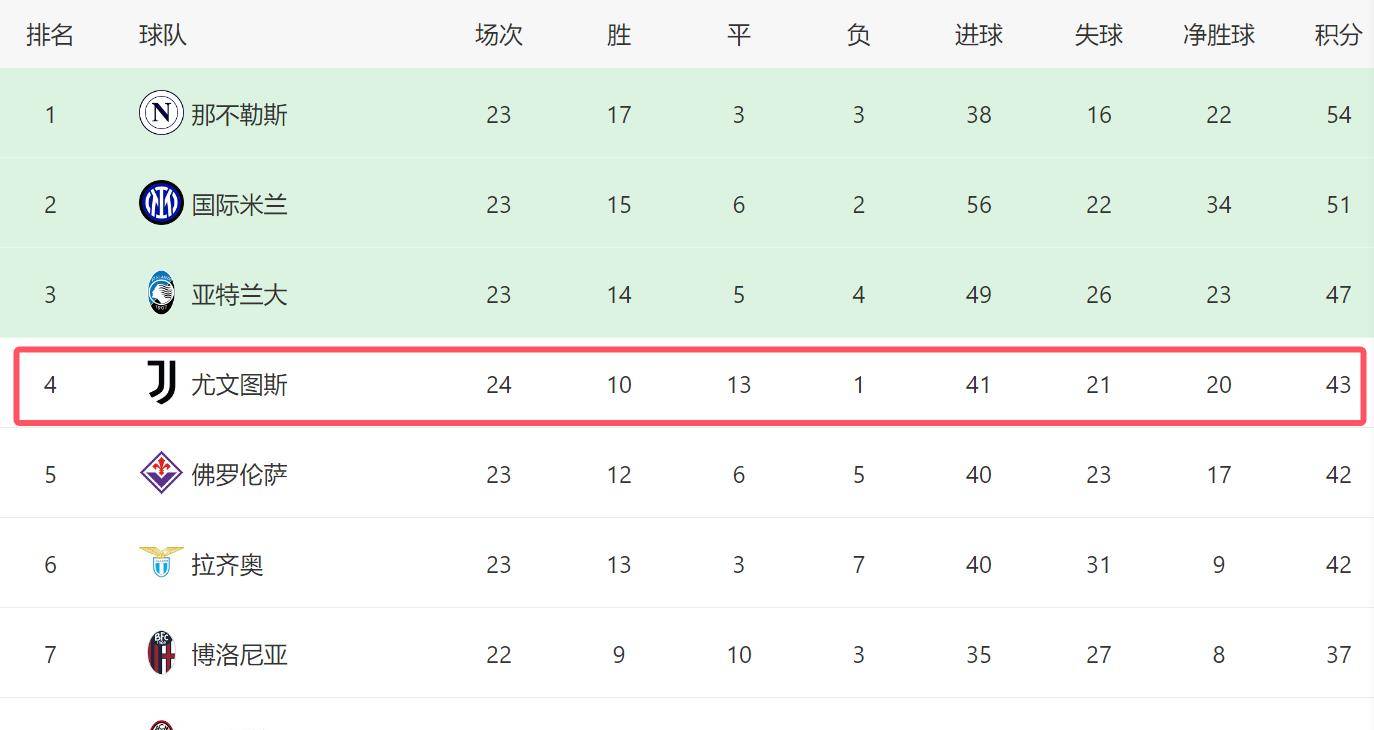Click the 亚特兰大 team name
Image resolution: width=1374 pixels, height=730 pixels.
coord(239,295)
